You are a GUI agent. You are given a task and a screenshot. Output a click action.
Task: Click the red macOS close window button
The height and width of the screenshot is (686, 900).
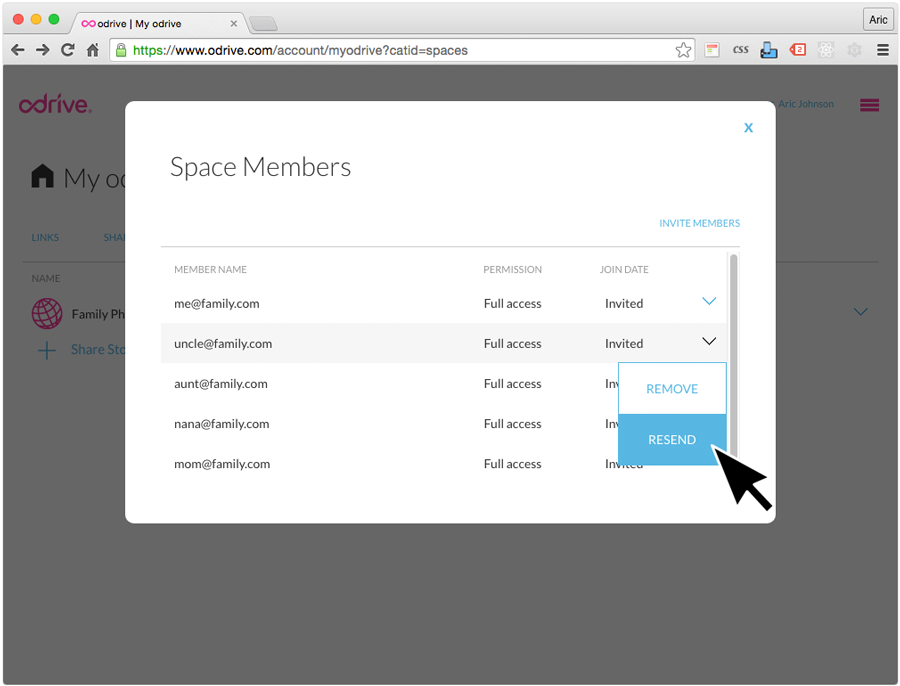18,19
